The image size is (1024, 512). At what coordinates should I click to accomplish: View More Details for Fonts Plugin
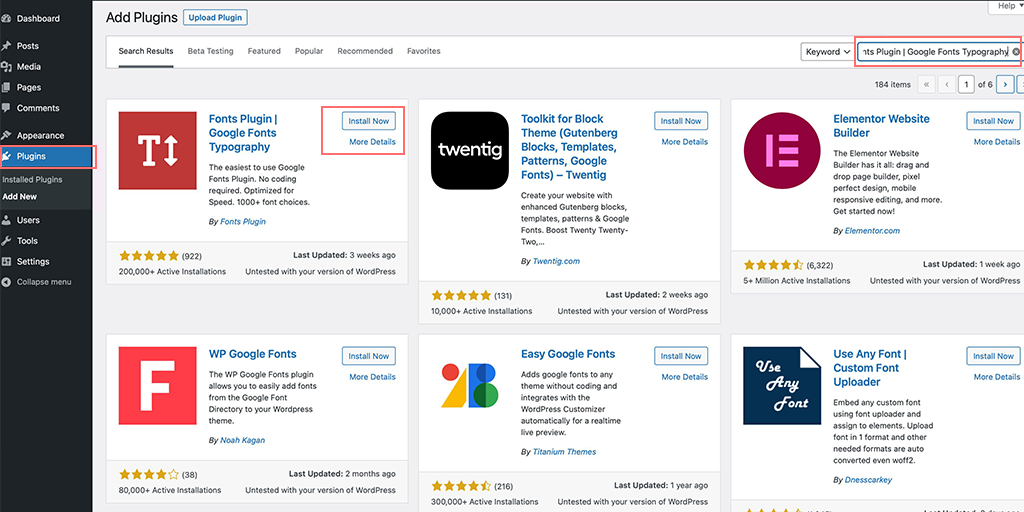pyautogui.click(x=372, y=142)
